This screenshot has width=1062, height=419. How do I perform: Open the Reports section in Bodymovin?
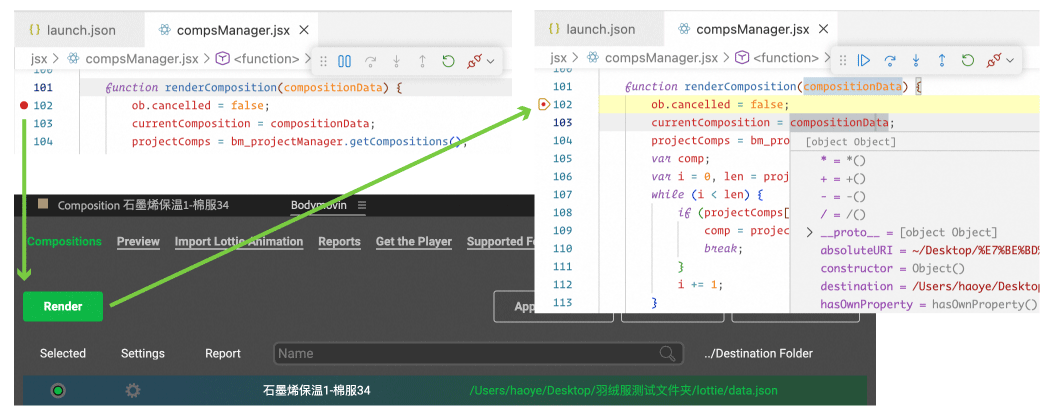339,242
